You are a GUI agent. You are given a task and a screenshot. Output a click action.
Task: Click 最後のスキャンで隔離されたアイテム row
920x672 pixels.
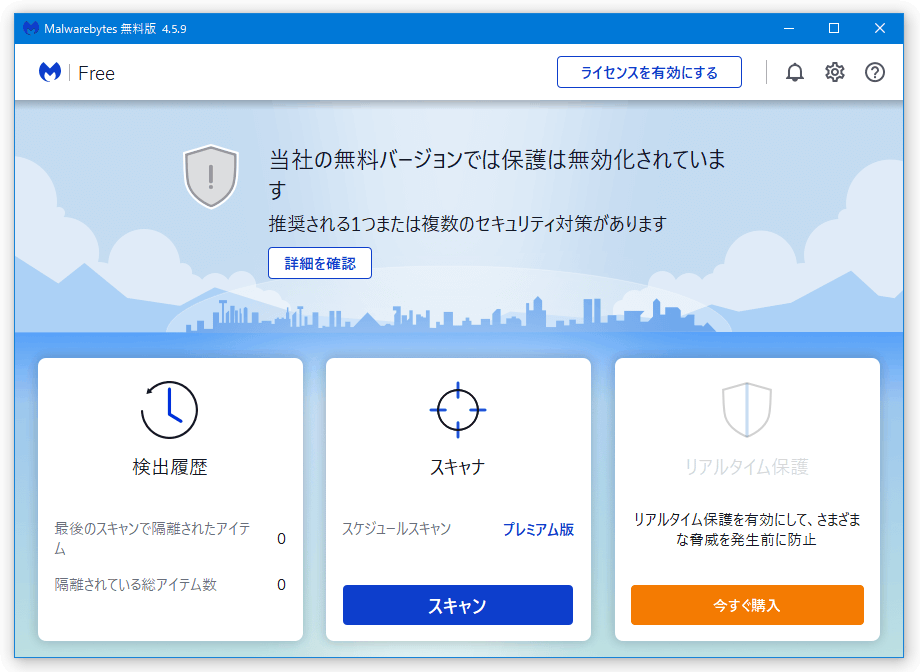point(170,539)
